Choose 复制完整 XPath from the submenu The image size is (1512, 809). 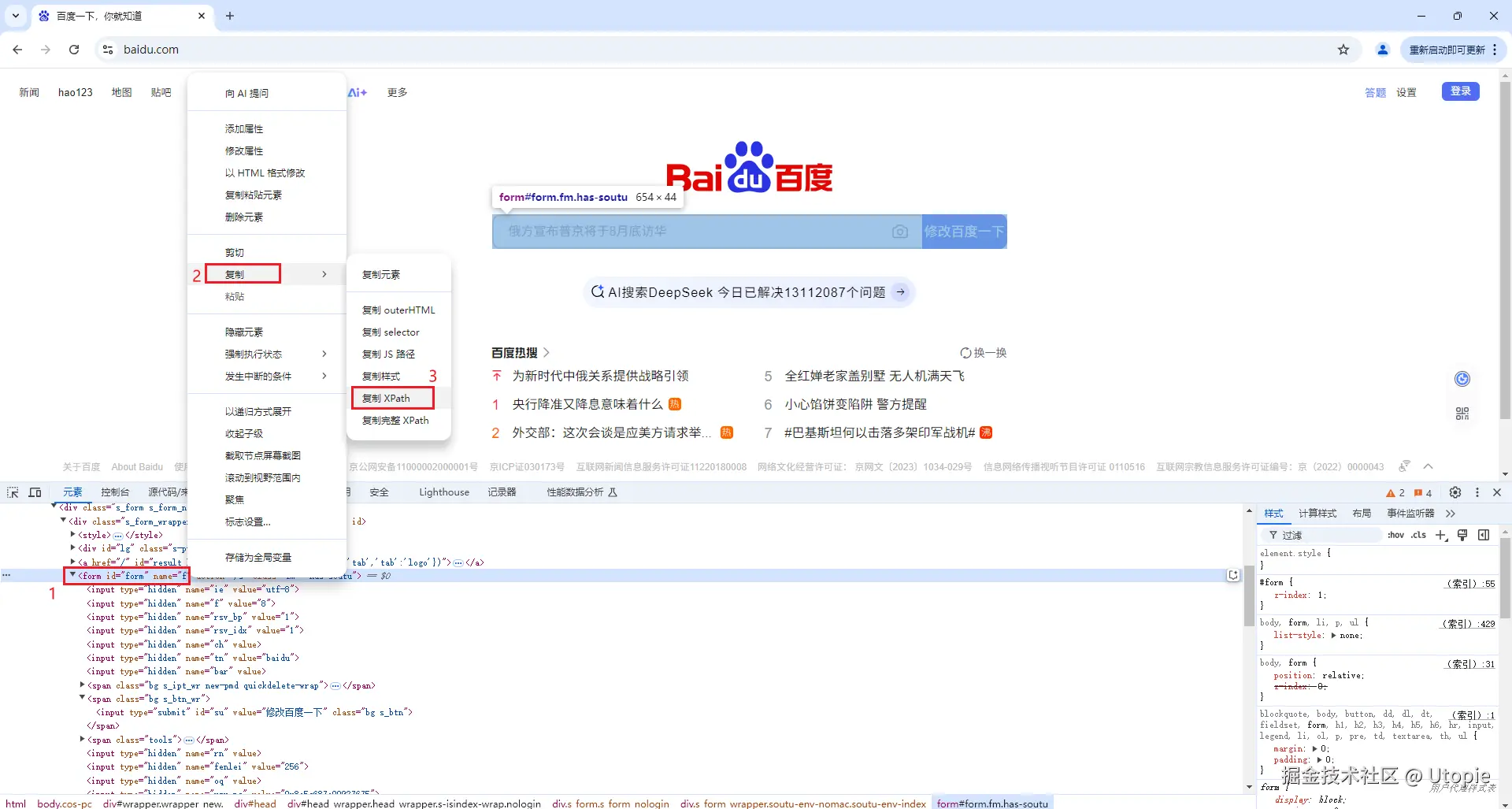(395, 421)
